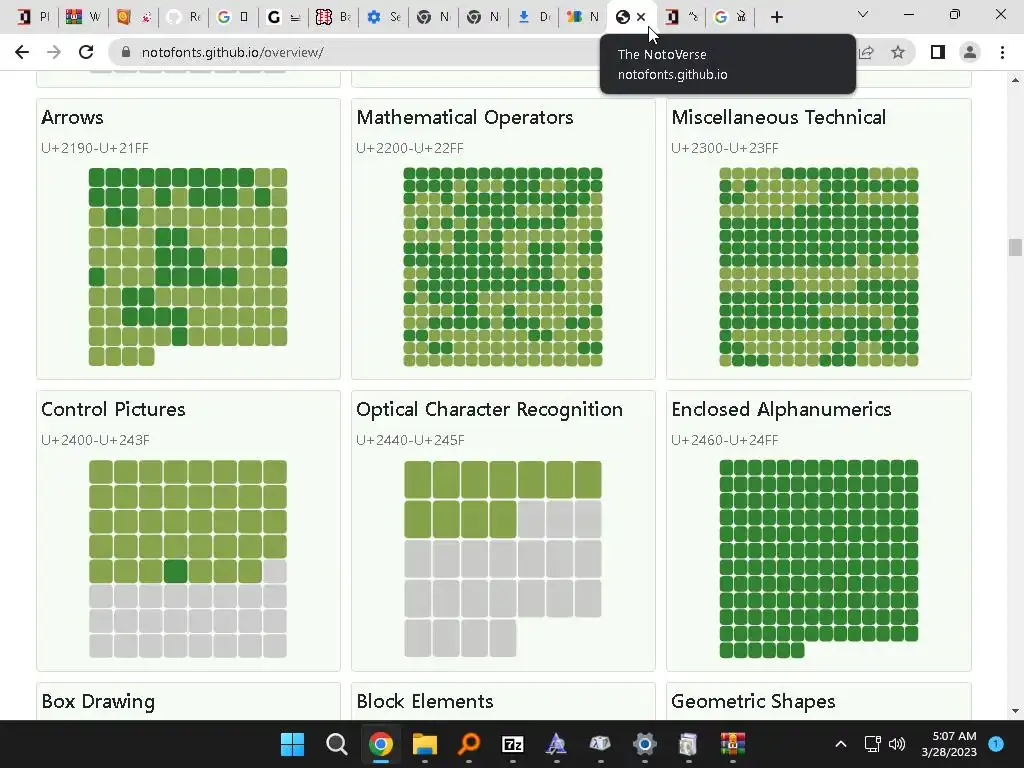Click the Enclosed Alphanumerics heading

coord(781,409)
